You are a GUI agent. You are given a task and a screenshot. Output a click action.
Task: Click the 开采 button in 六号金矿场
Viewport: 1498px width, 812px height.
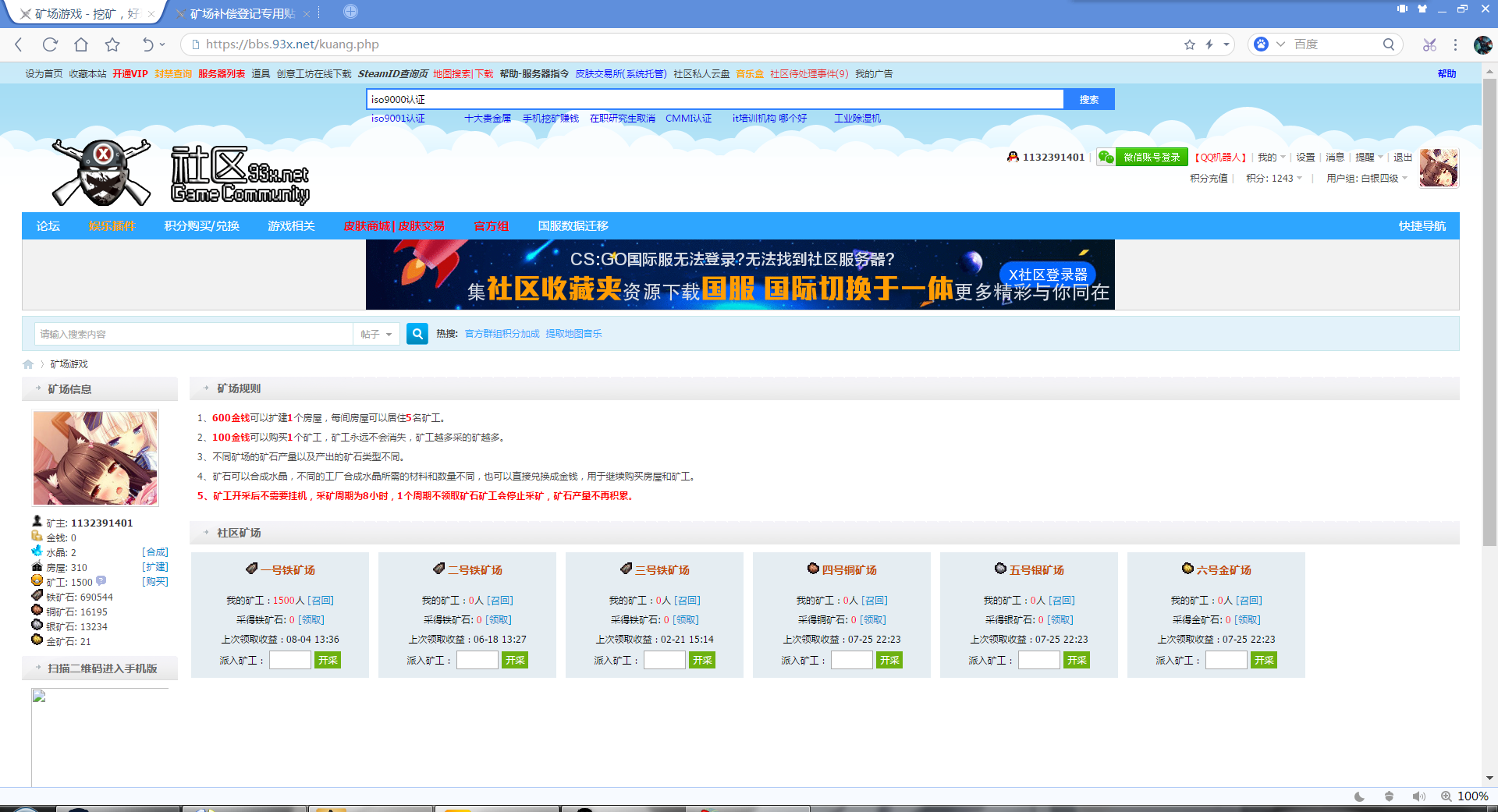pyautogui.click(x=1263, y=659)
